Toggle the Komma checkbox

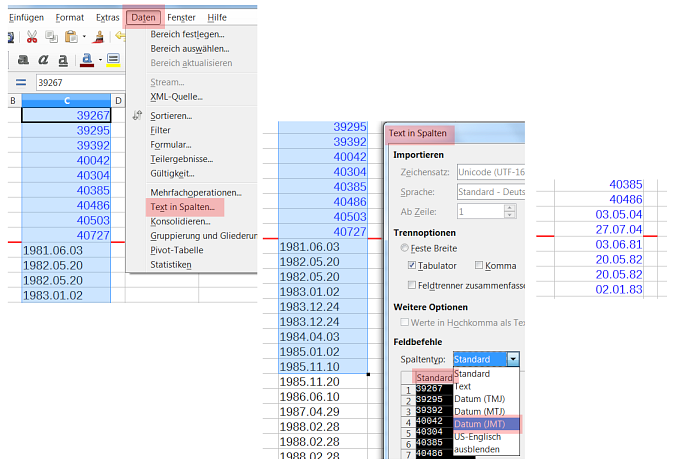point(479,265)
